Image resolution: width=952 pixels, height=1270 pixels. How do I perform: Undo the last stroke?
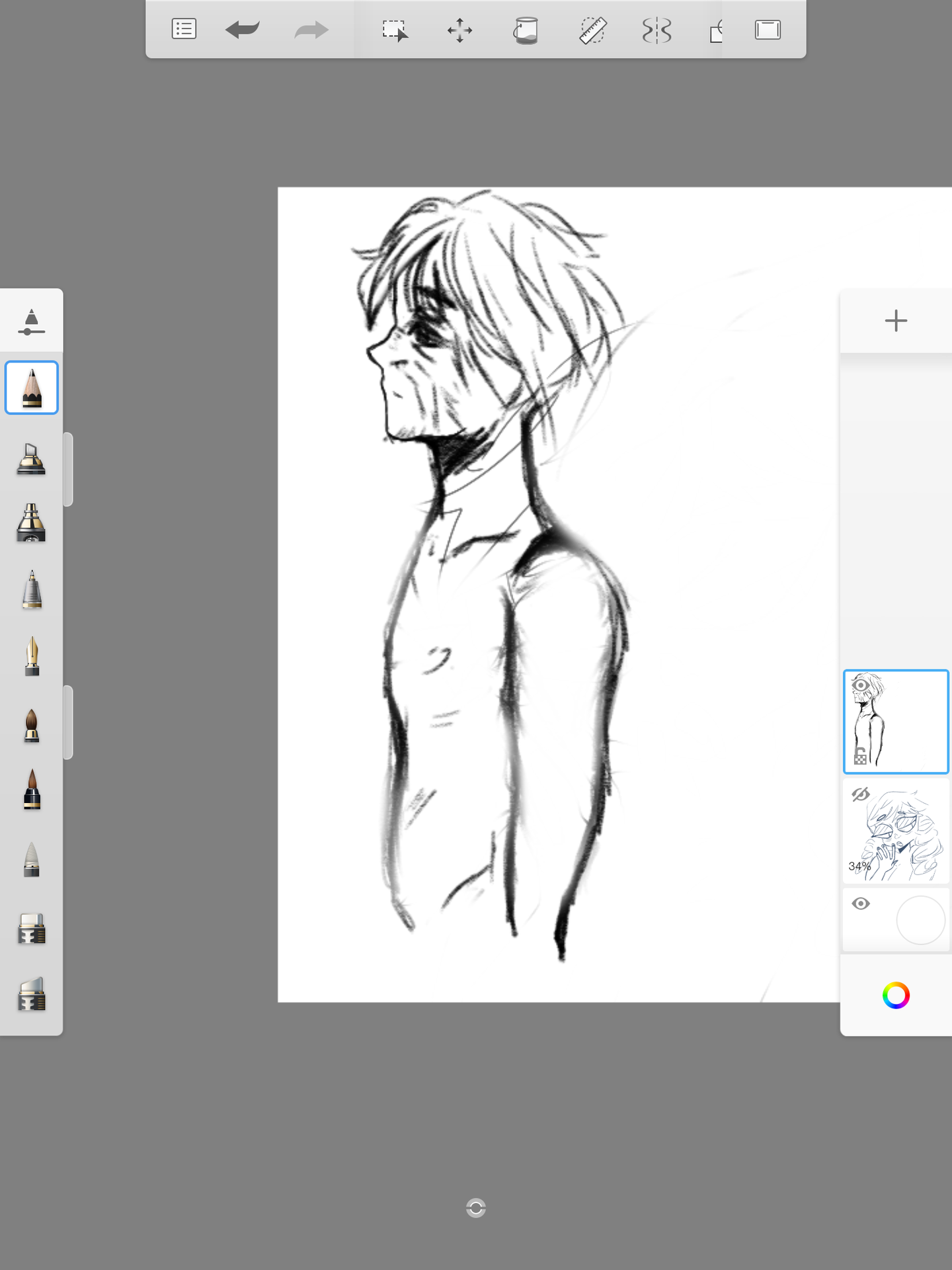[x=242, y=30]
